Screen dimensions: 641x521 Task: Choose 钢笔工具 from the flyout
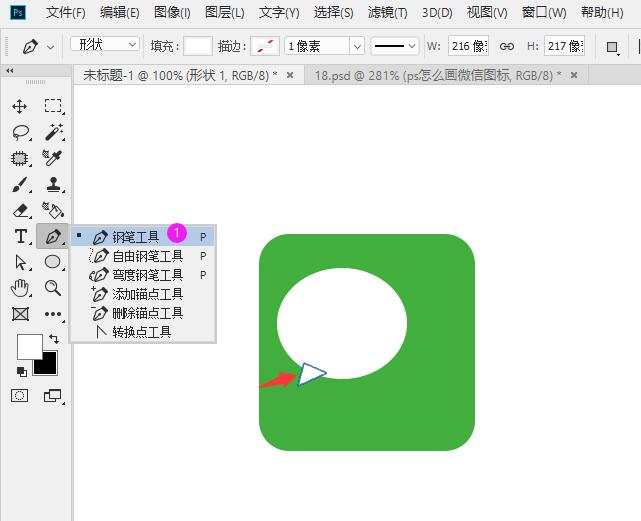143,237
